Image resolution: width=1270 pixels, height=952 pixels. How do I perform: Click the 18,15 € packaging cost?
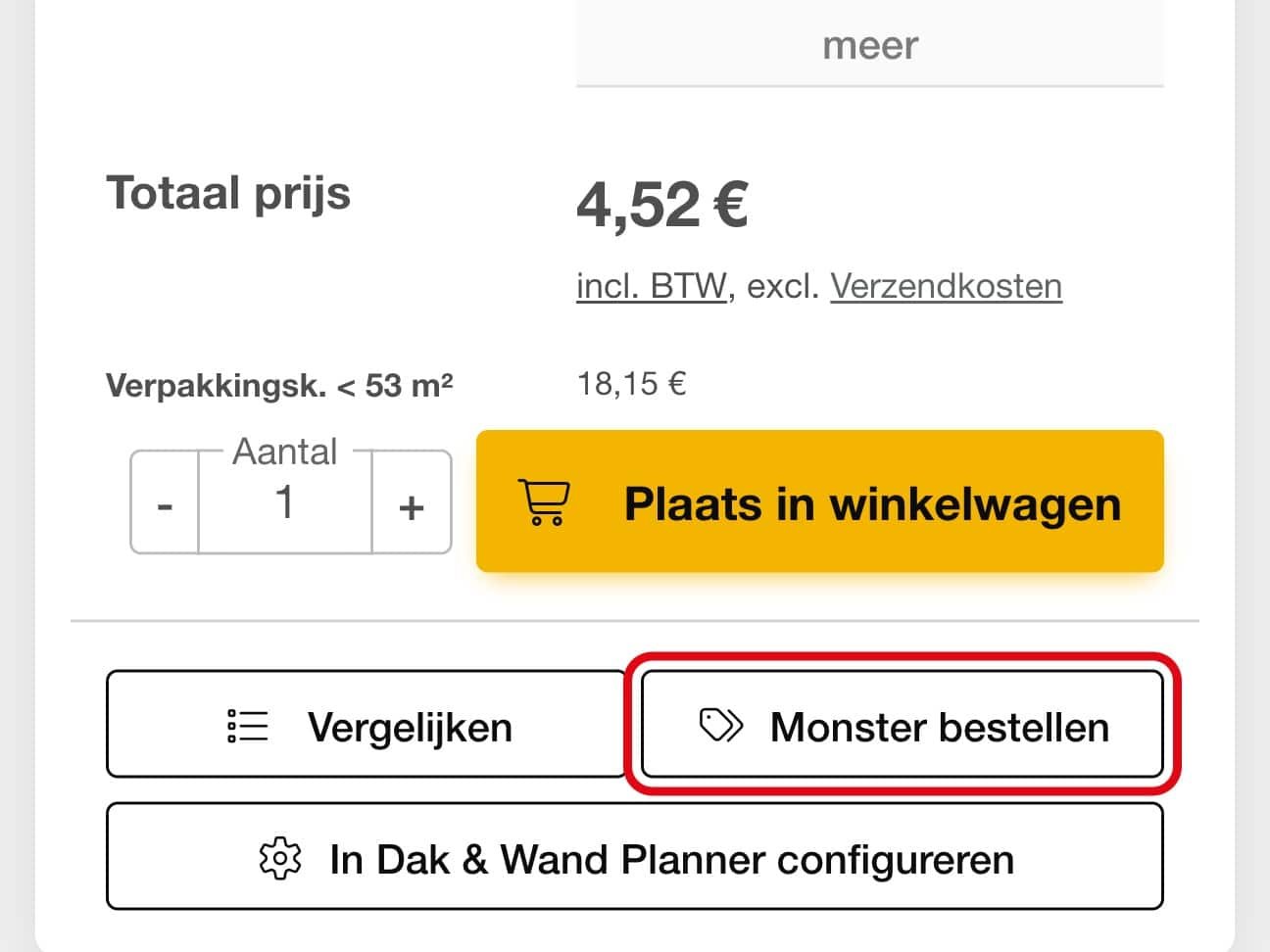pos(631,383)
